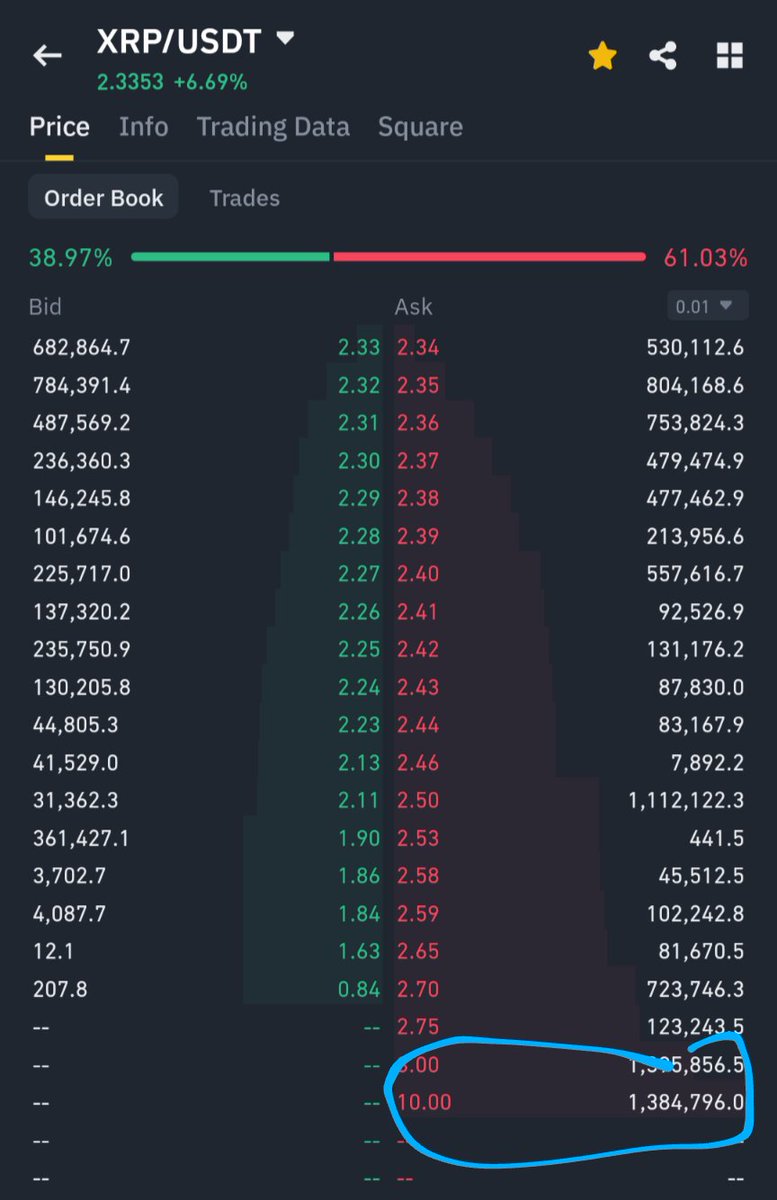
Task: Select ask price 2.36
Action: pyautogui.click(x=418, y=423)
